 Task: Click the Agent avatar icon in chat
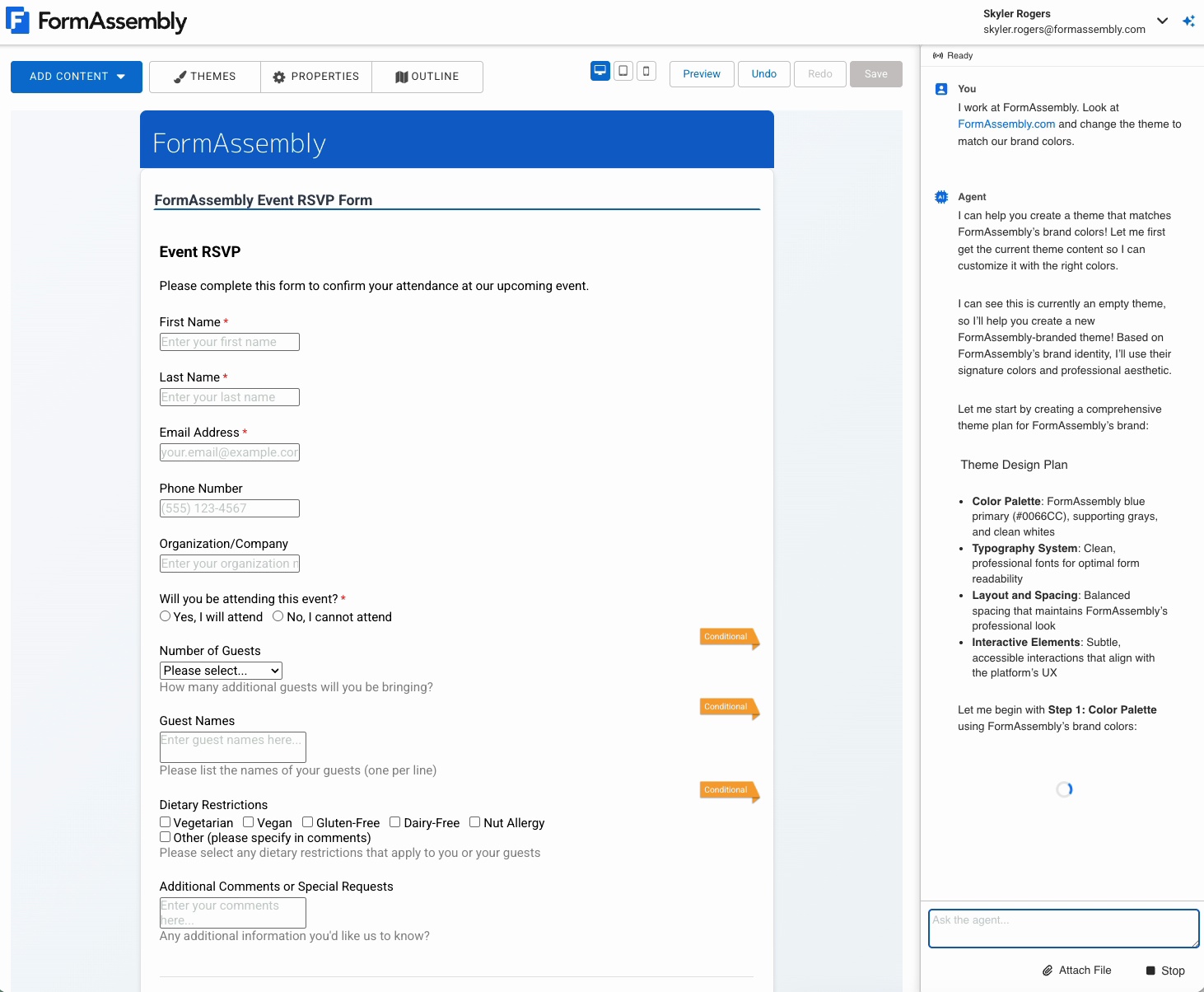tap(941, 197)
